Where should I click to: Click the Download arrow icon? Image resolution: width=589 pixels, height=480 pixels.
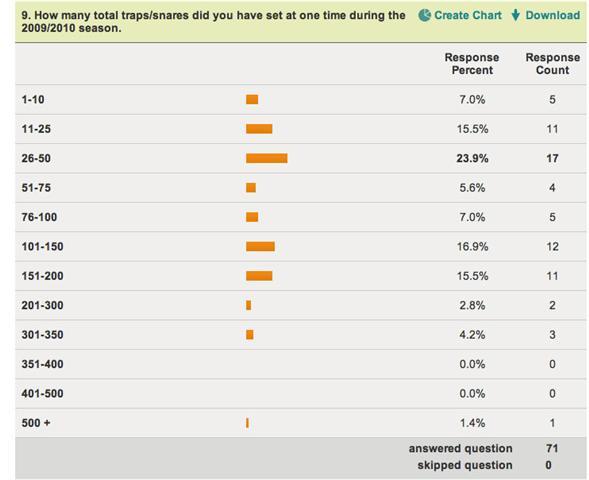(516, 15)
